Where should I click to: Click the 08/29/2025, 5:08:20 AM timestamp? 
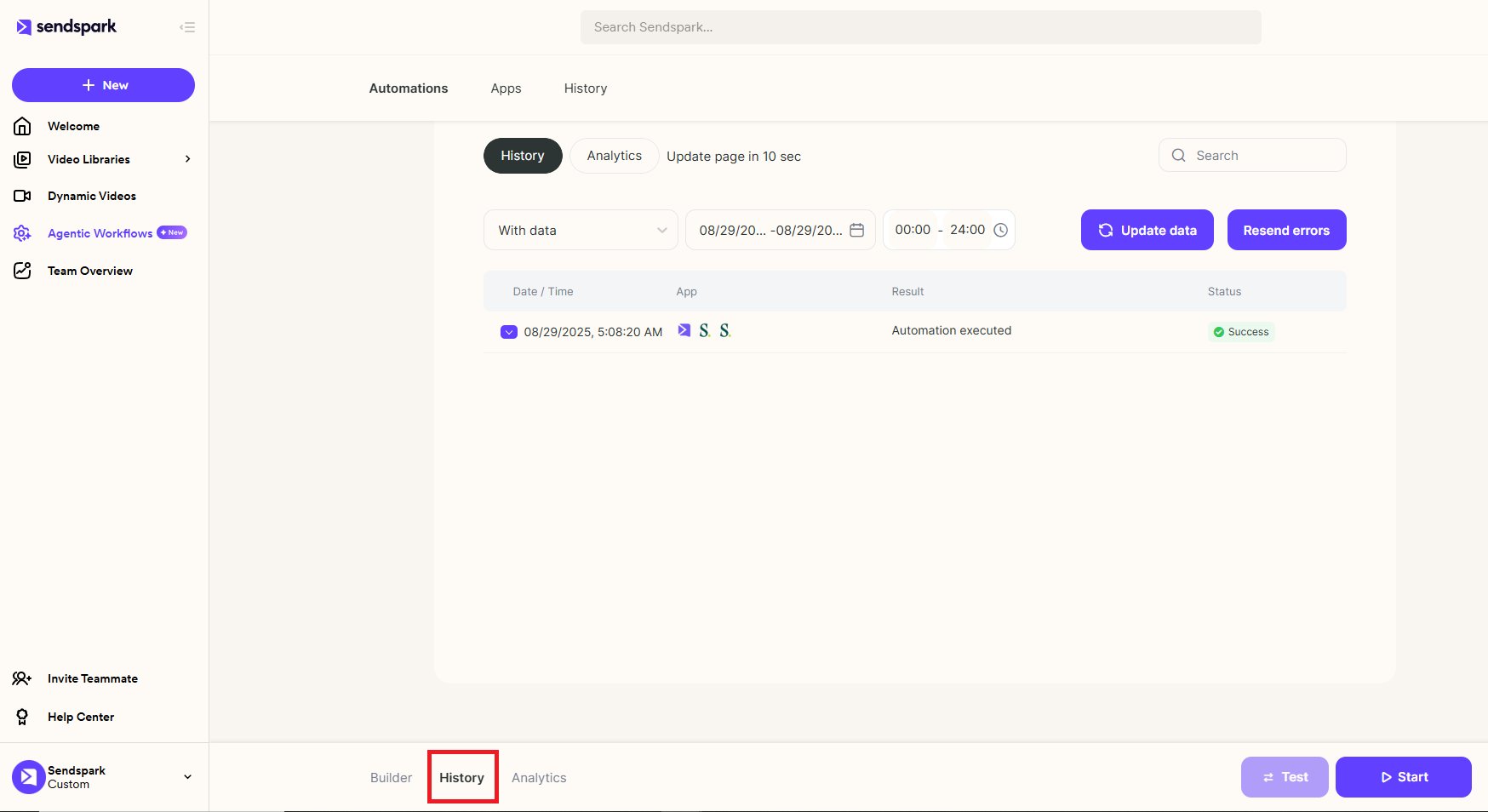pyautogui.click(x=593, y=332)
